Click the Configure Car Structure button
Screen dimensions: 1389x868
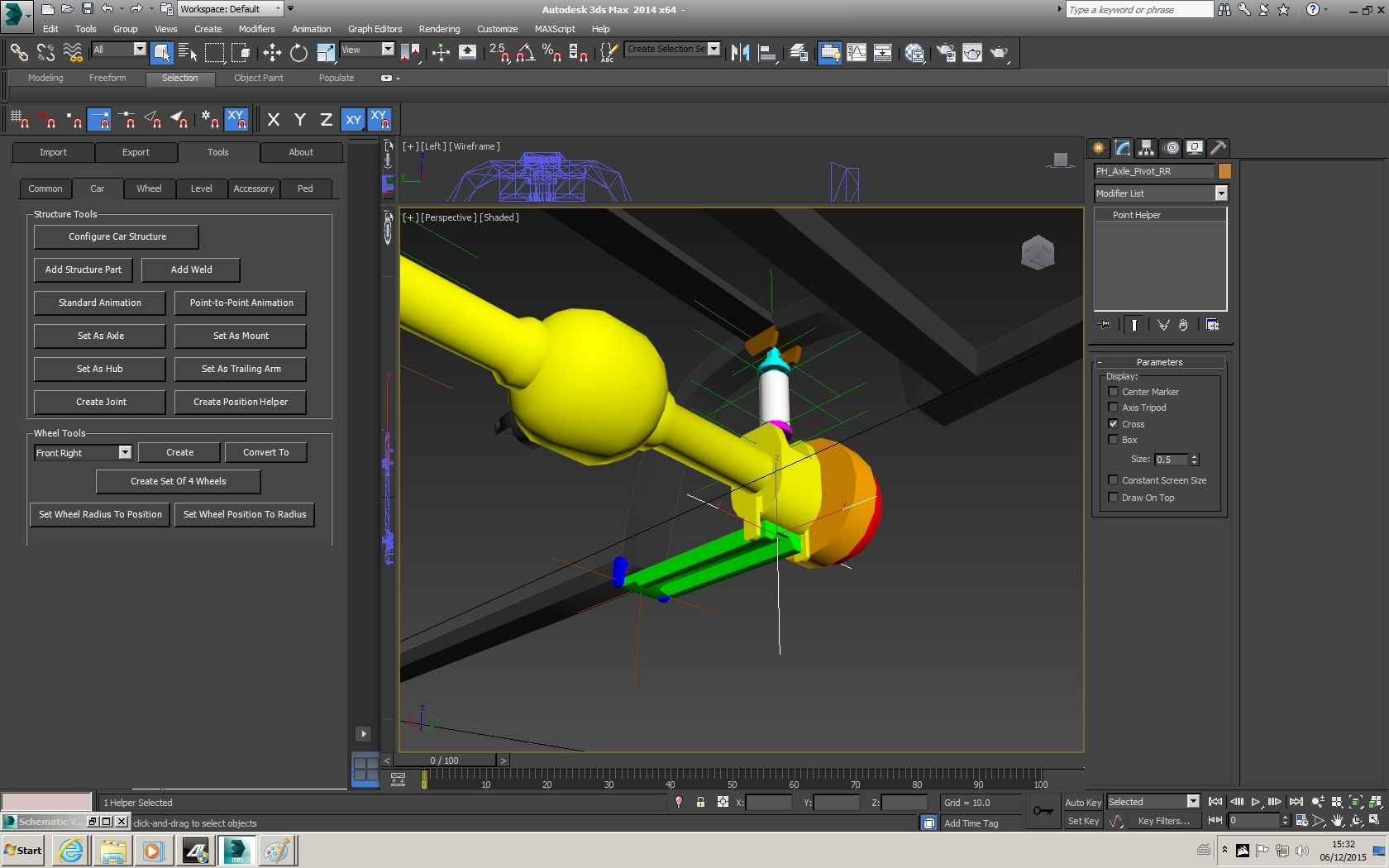coord(117,236)
